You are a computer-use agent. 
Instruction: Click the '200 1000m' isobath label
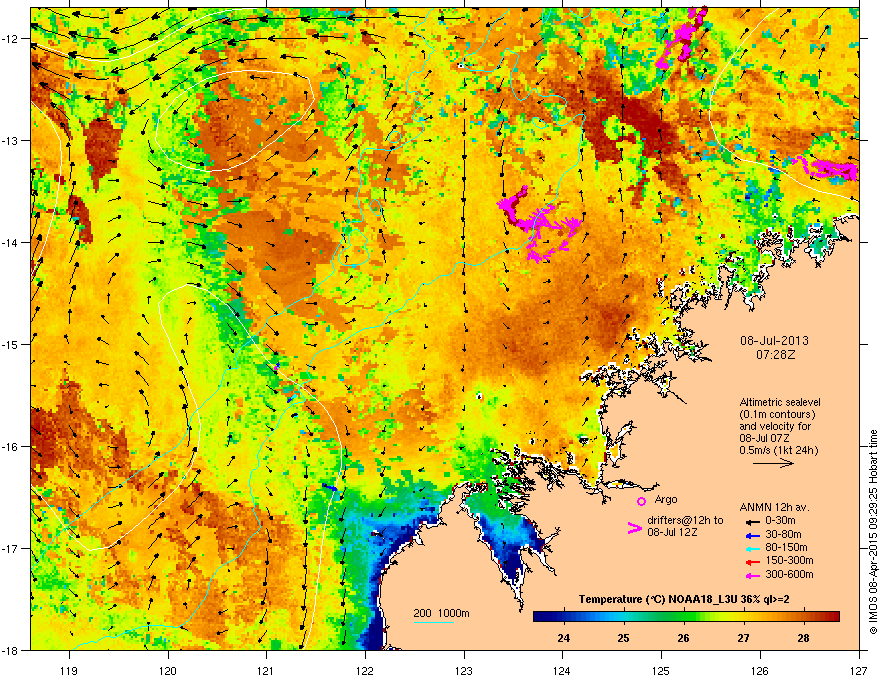(441, 613)
